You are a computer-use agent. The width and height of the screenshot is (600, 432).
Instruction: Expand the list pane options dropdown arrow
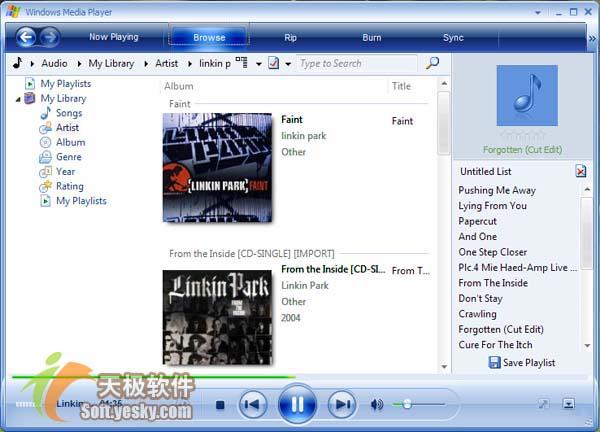pos(288,64)
